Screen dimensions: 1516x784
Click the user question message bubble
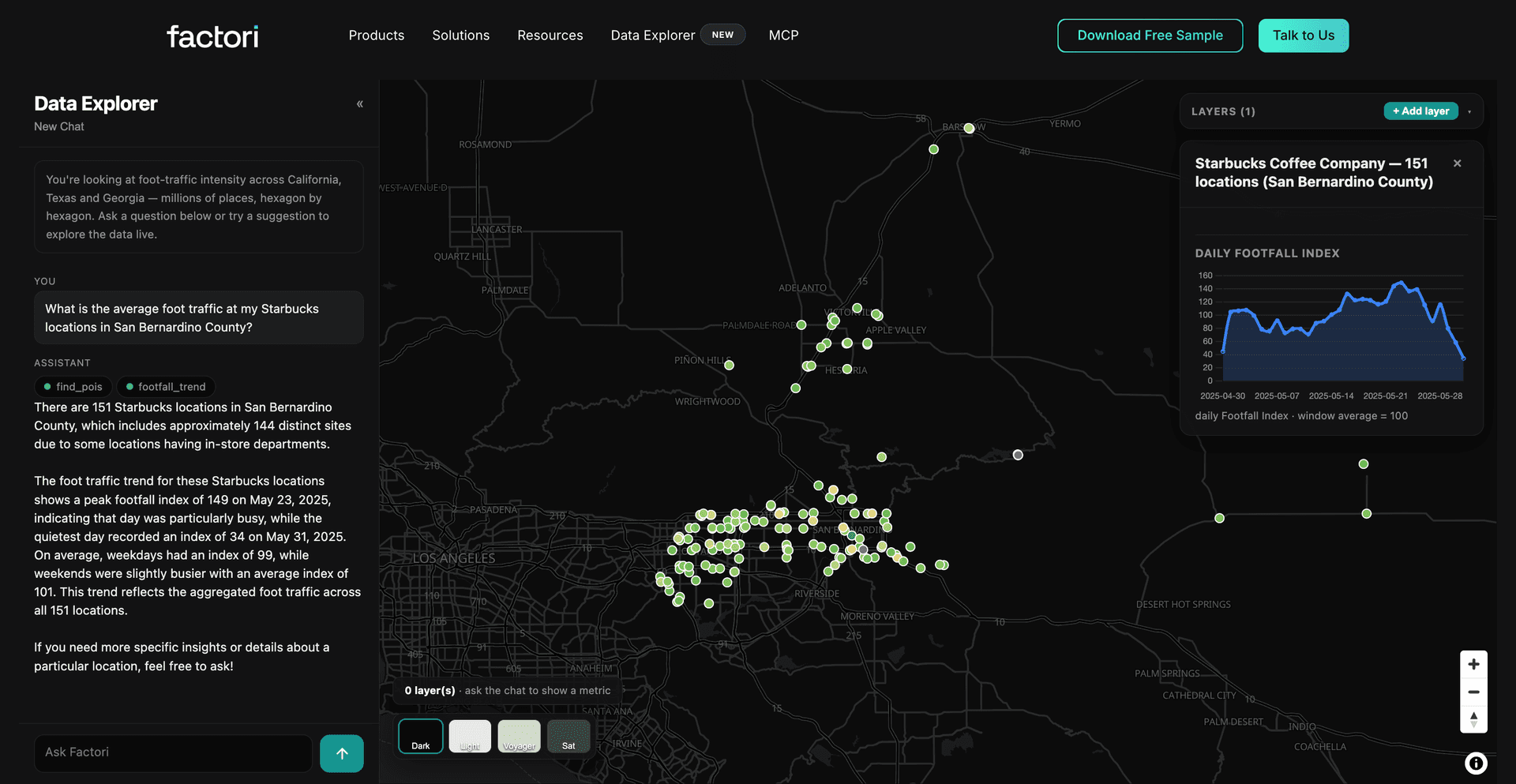point(199,318)
